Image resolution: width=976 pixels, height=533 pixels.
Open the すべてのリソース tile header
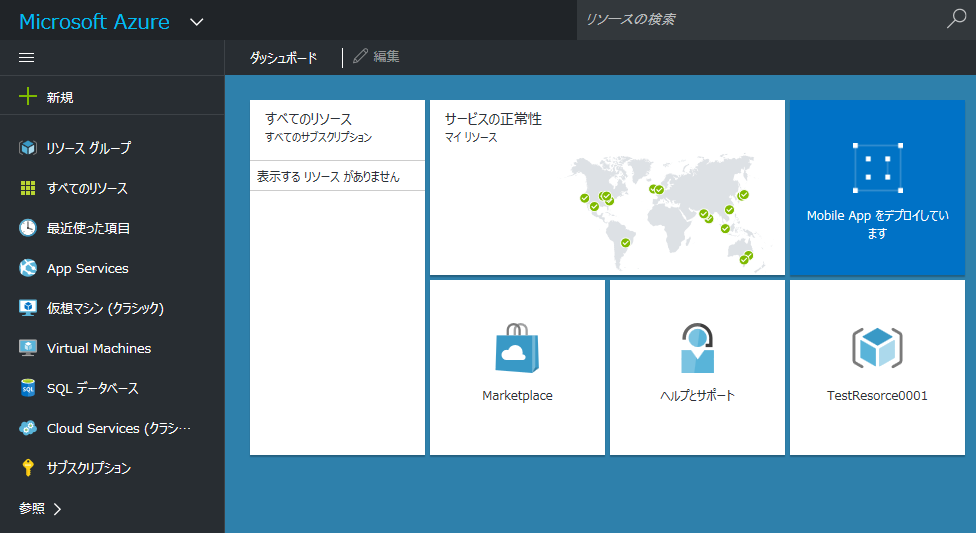(308, 119)
